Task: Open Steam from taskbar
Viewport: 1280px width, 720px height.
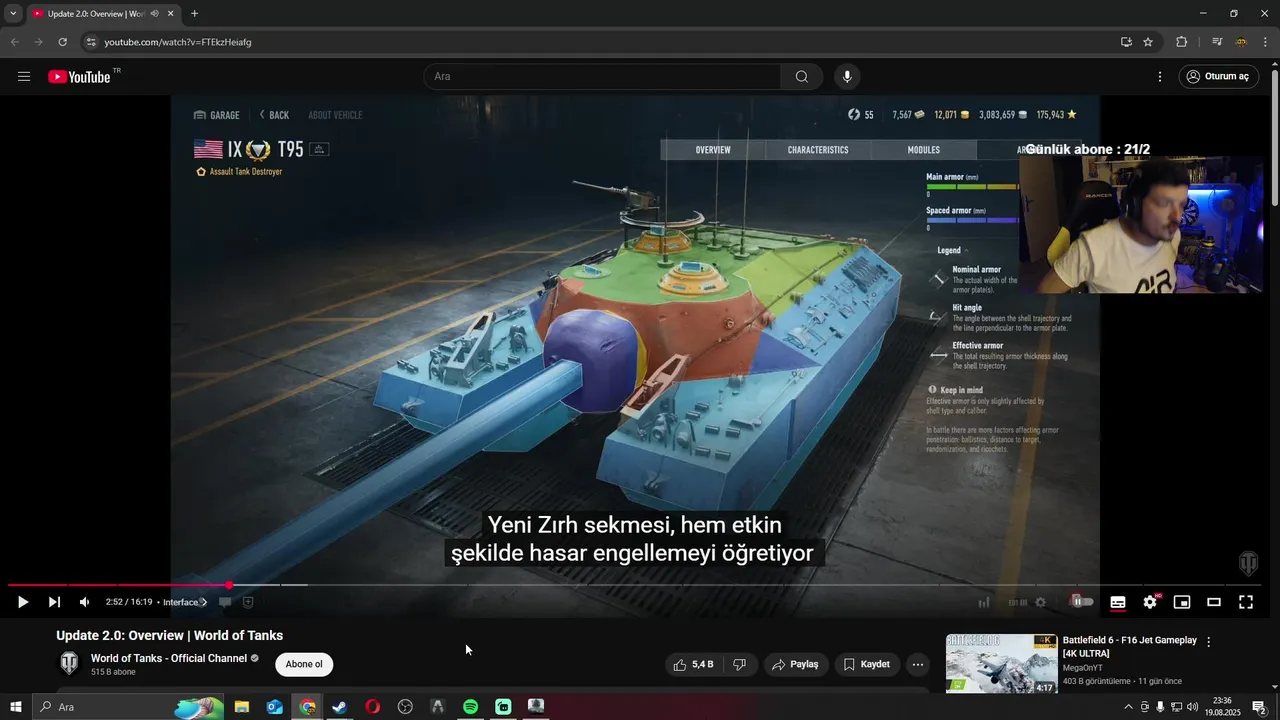Action: pos(340,707)
